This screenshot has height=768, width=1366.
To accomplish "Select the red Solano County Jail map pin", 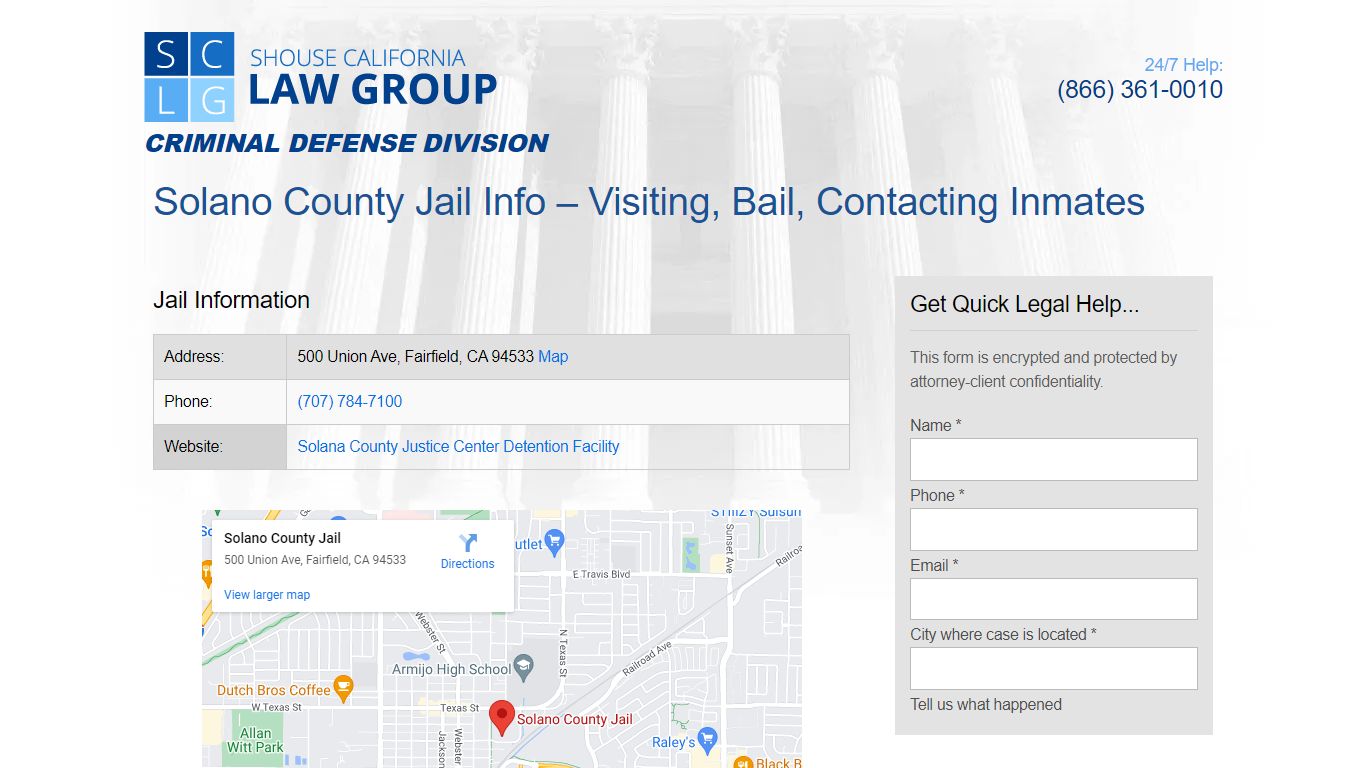I will tap(501, 718).
